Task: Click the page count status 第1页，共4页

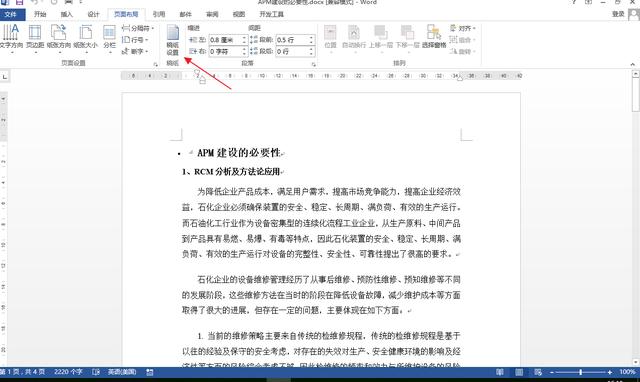Action: 23,372
